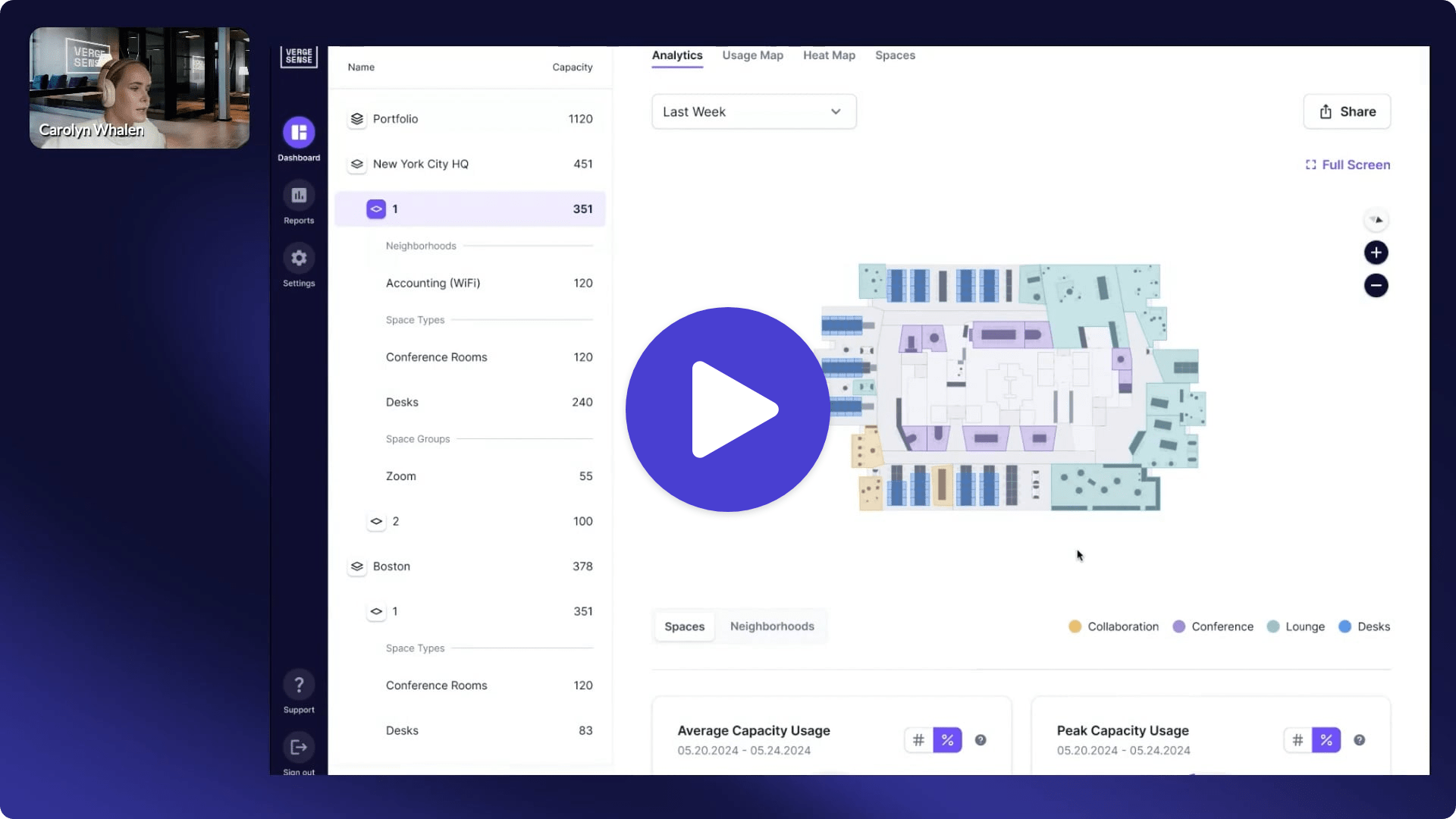Screen dimensions: 1456x819
Task: Open the Reports sidebar icon
Action: click(x=299, y=196)
